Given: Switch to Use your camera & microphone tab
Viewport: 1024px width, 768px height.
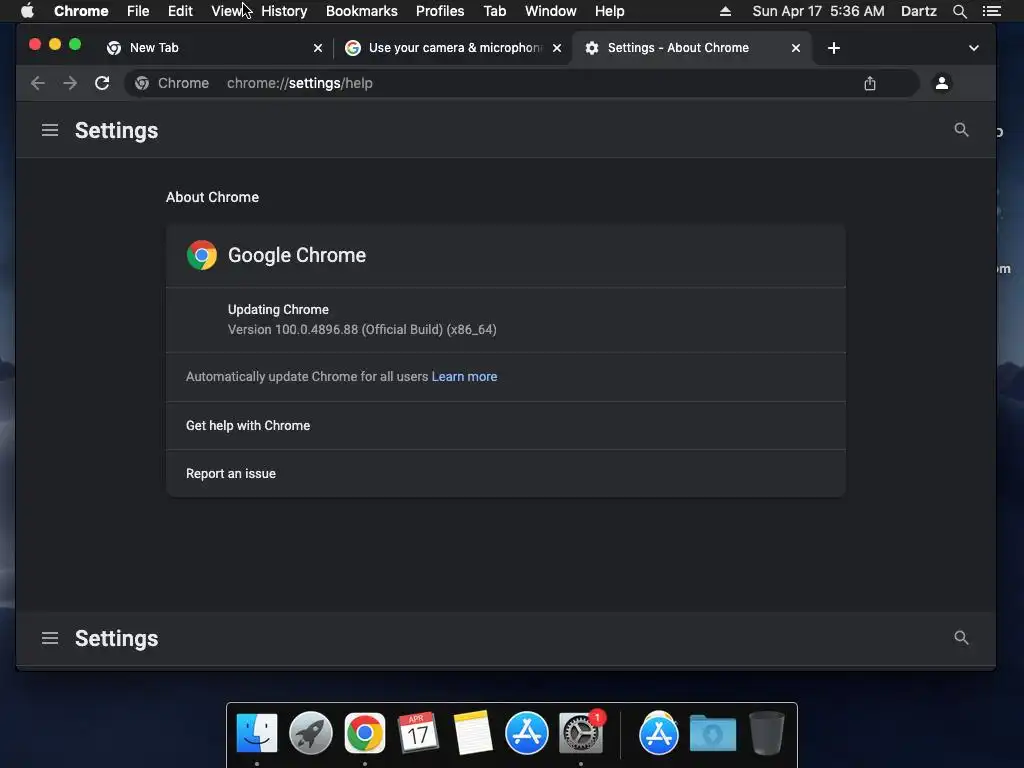Looking at the screenshot, I should coord(451,48).
